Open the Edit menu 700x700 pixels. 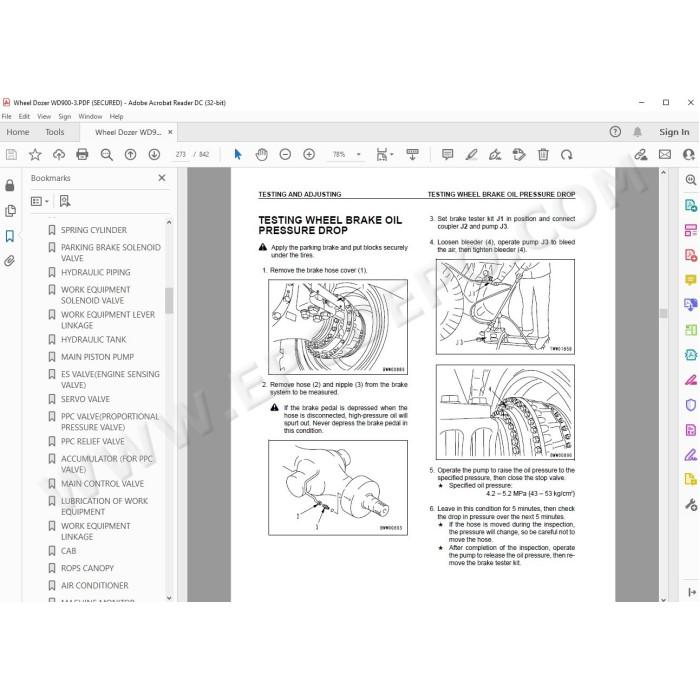pyautogui.click(x=24, y=117)
